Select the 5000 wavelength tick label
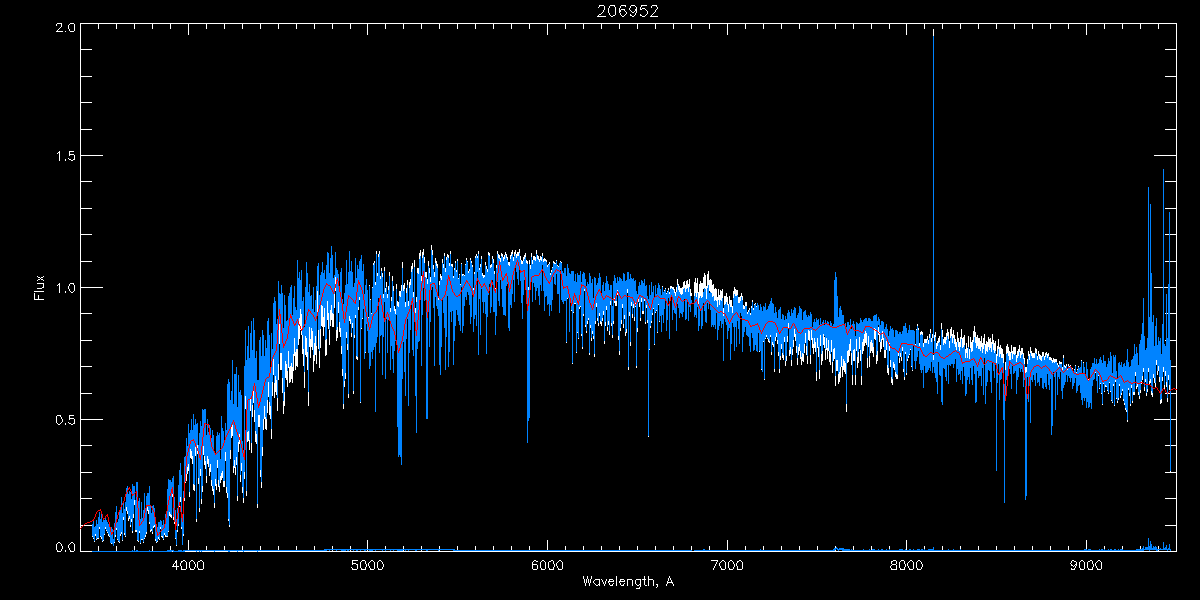Screen dimensions: 1200x600 pyautogui.click(x=367, y=565)
